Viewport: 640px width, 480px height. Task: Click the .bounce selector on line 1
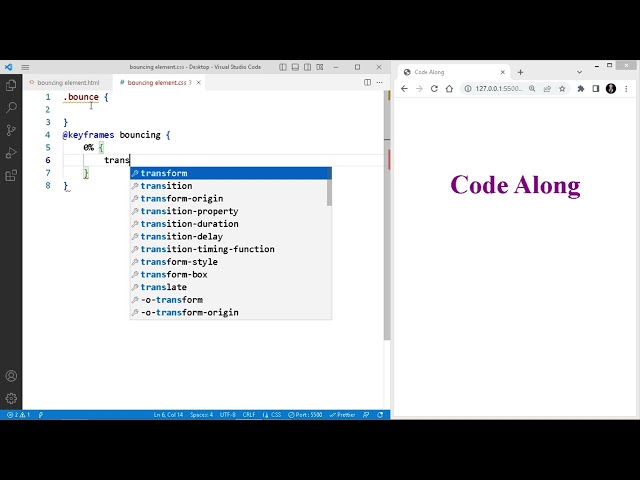(x=81, y=97)
